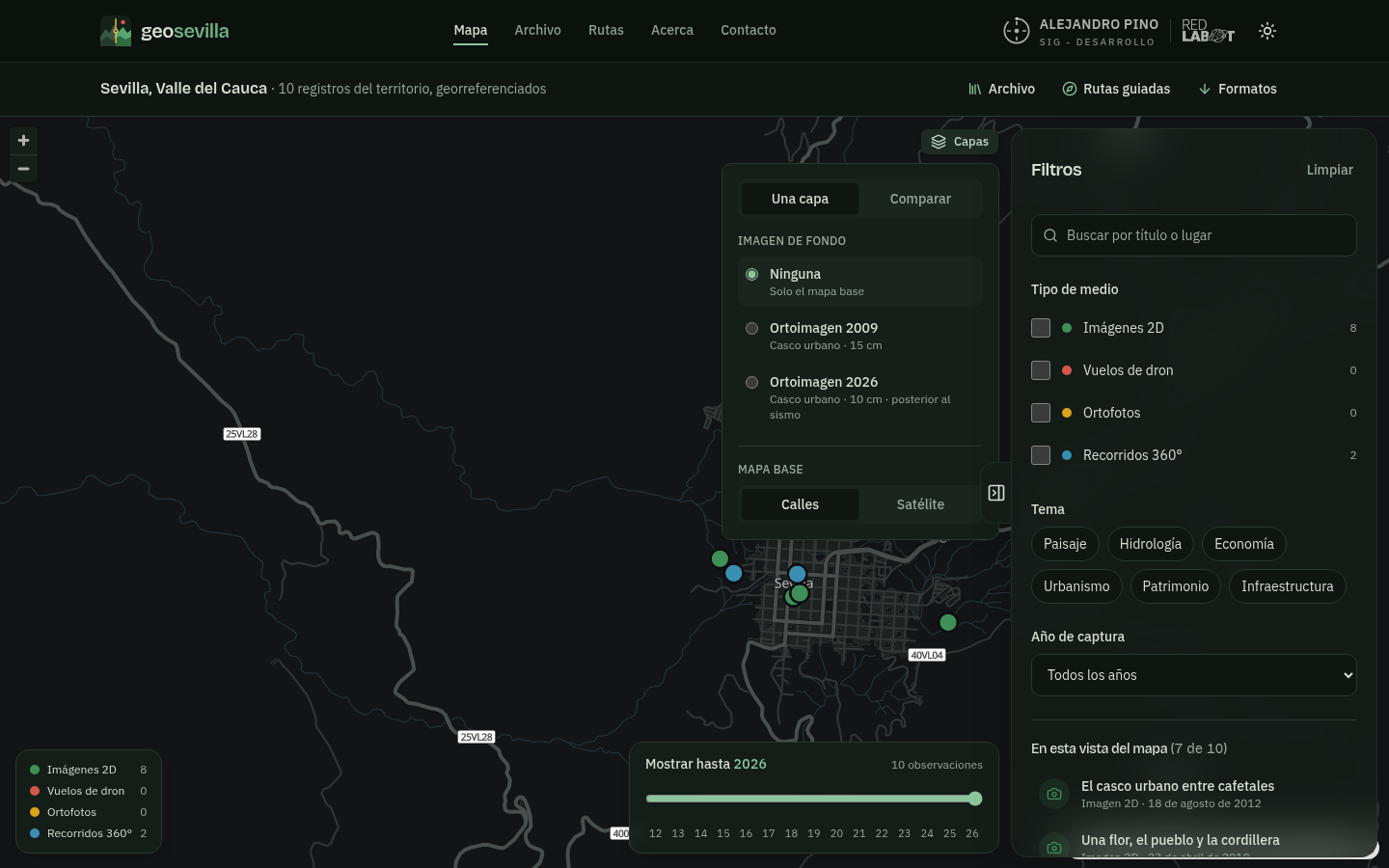Image resolution: width=1389 pixels, height=868 pixels.
Task: Switch base map to Satélite
Action: pyautogui.click(x=920, y=504)
